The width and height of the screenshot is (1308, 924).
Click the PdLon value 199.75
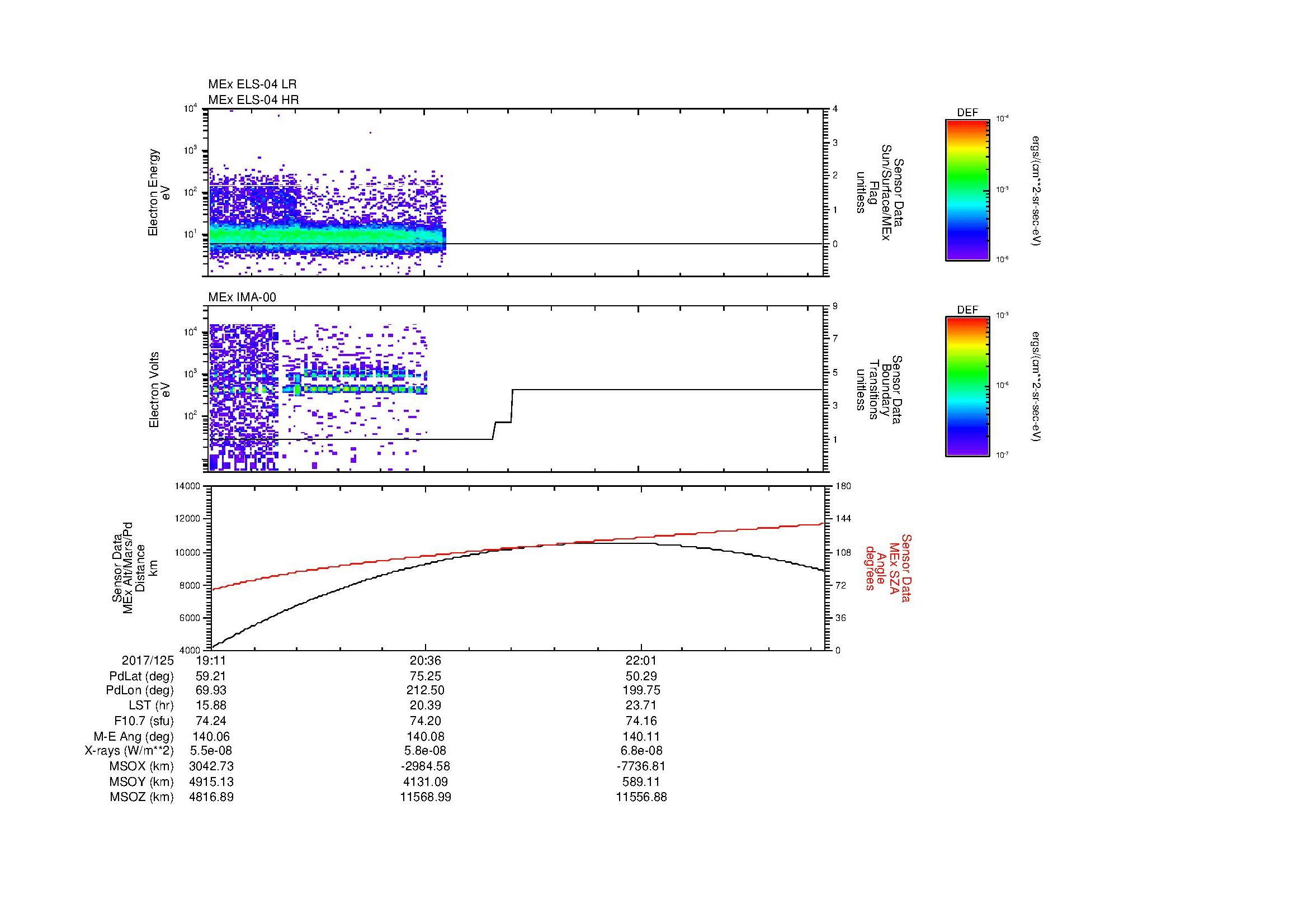[641, 690]
